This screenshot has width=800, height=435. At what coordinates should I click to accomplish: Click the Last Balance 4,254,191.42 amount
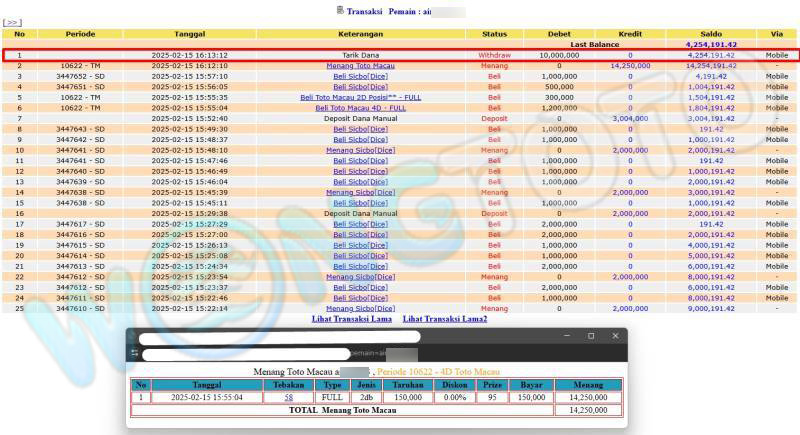[711, 45]
